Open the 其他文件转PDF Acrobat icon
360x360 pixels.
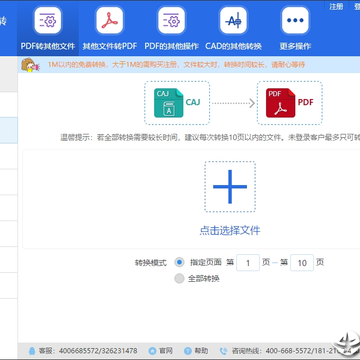pyautogui.click(x=110, y=21)
